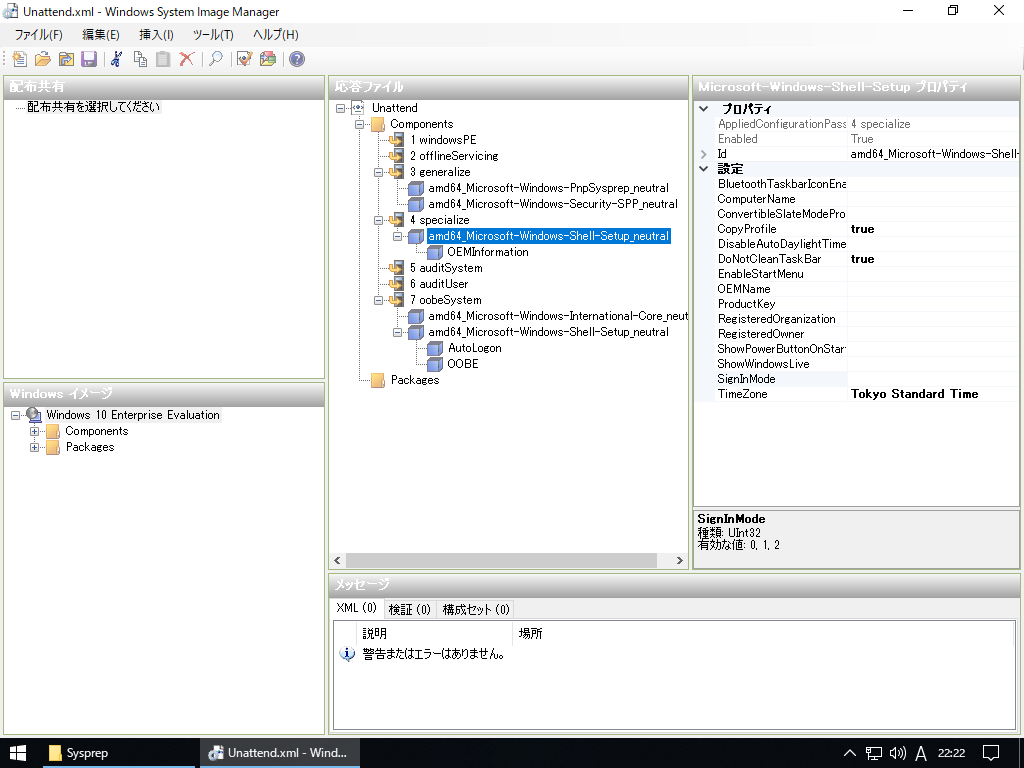The height and width of the screenshot is (768, 1024).
Task: Expand Windows image Components folder
Action: (35, 431)
